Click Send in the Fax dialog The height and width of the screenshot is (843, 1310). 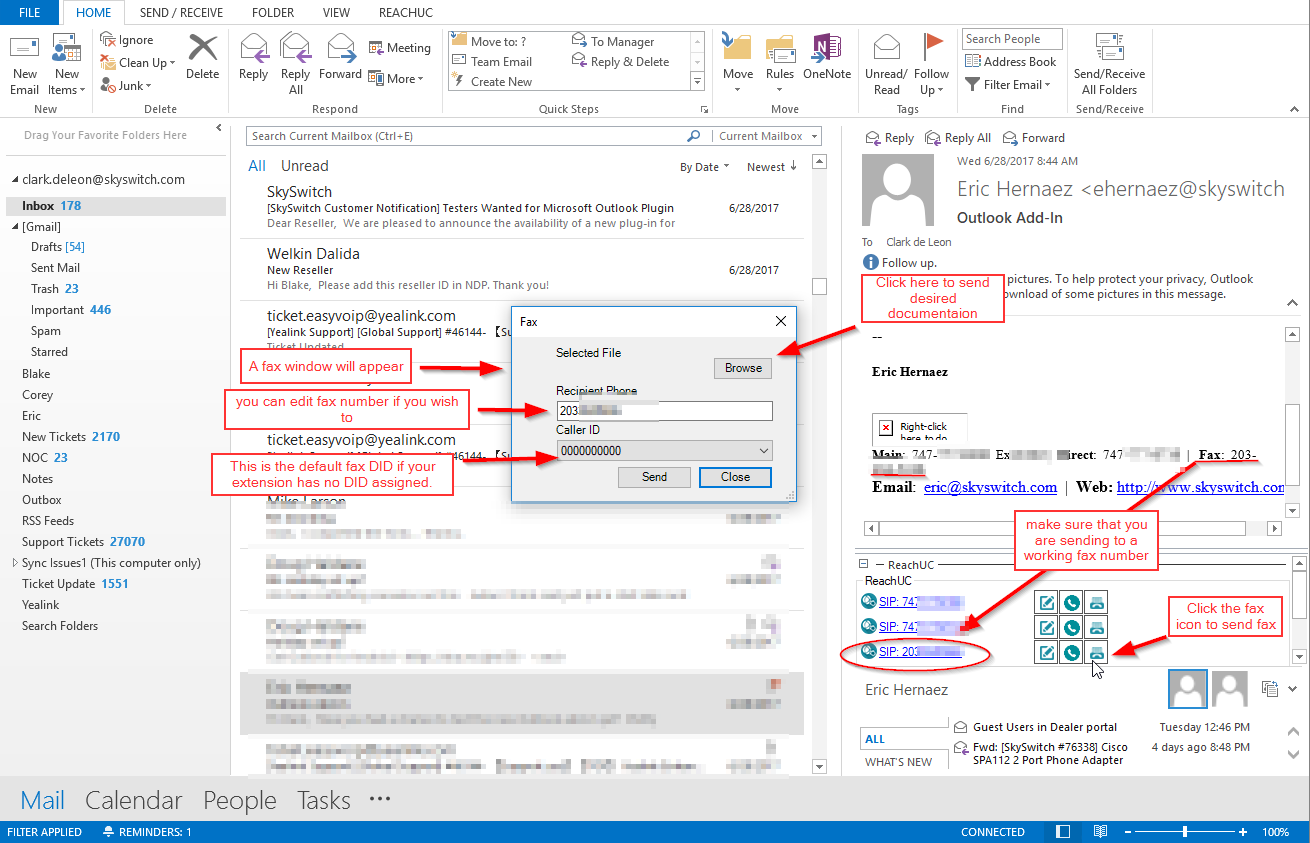pos(654,477)
